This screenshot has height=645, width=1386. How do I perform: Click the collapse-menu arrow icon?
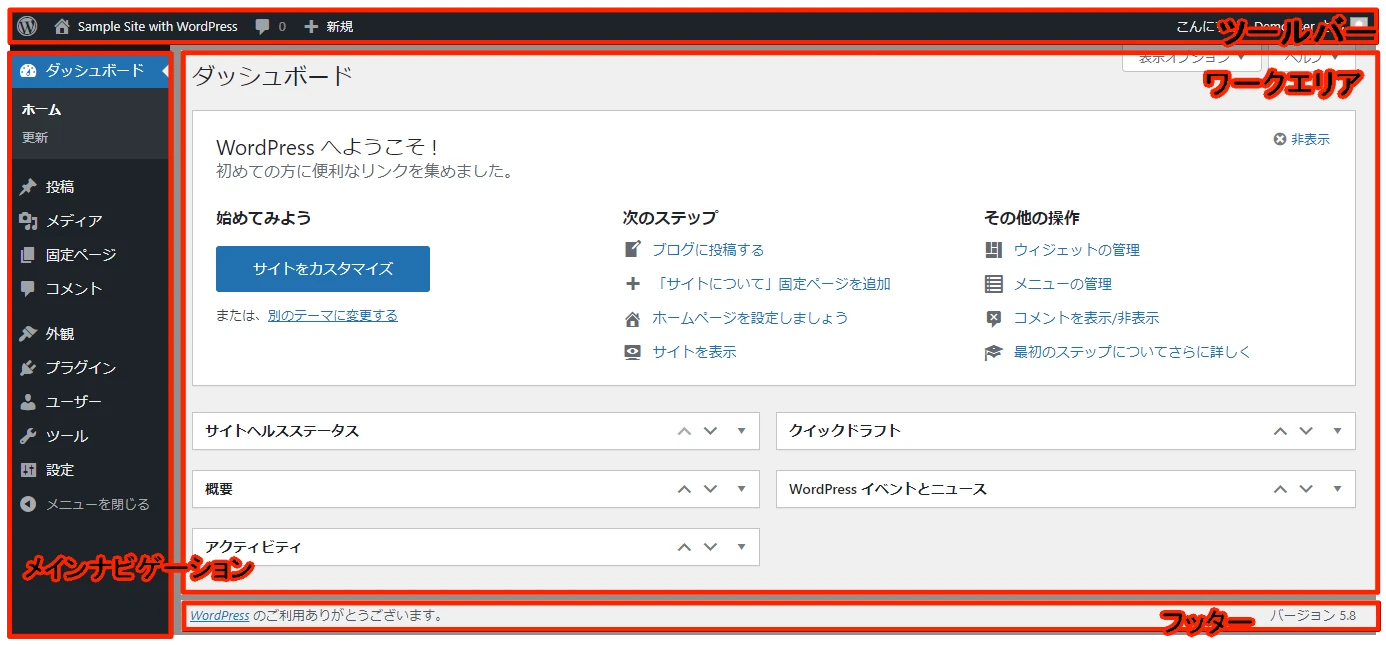coord(28,505)
